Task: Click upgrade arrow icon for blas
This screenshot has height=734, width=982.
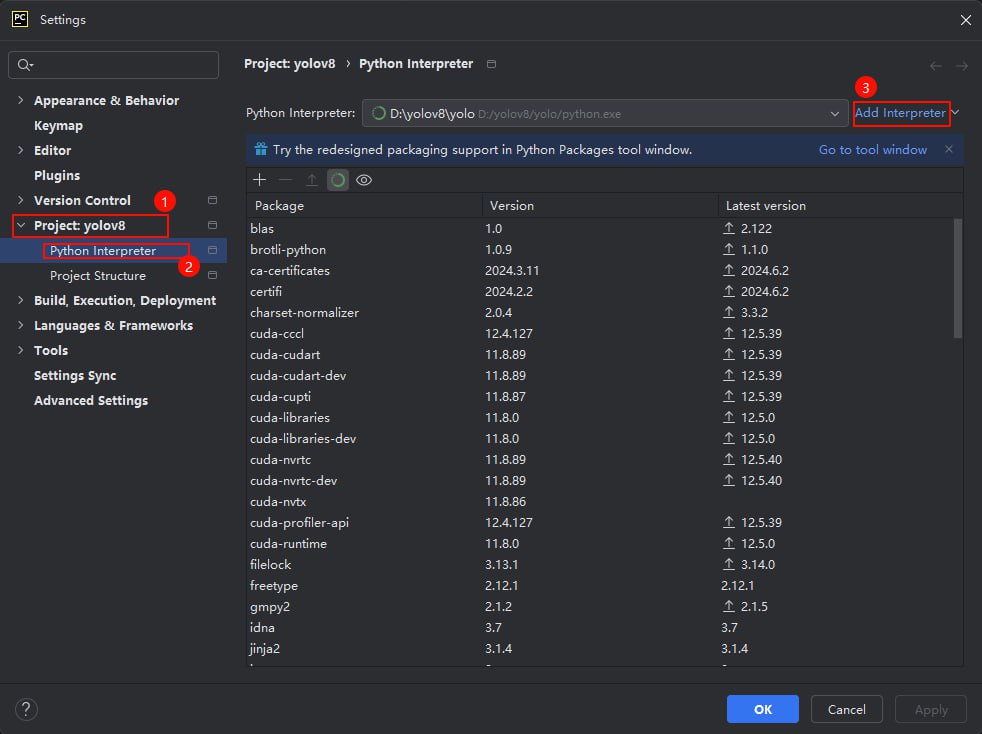Action: (x=729, y=228)
